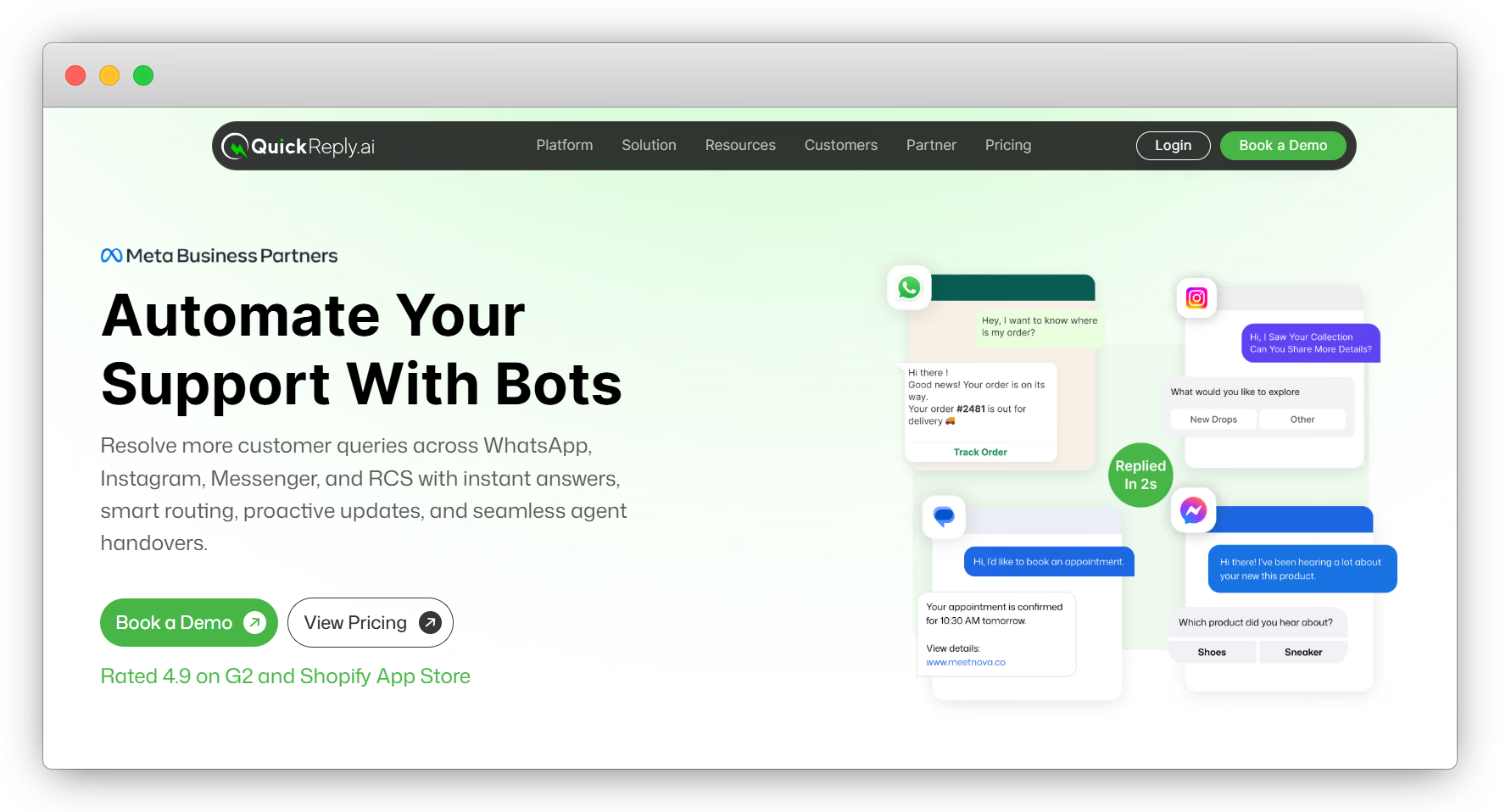This screenshot has width=1500, height=812.
Task: Click the yellow minimize window button
Action: pos(109,75)
